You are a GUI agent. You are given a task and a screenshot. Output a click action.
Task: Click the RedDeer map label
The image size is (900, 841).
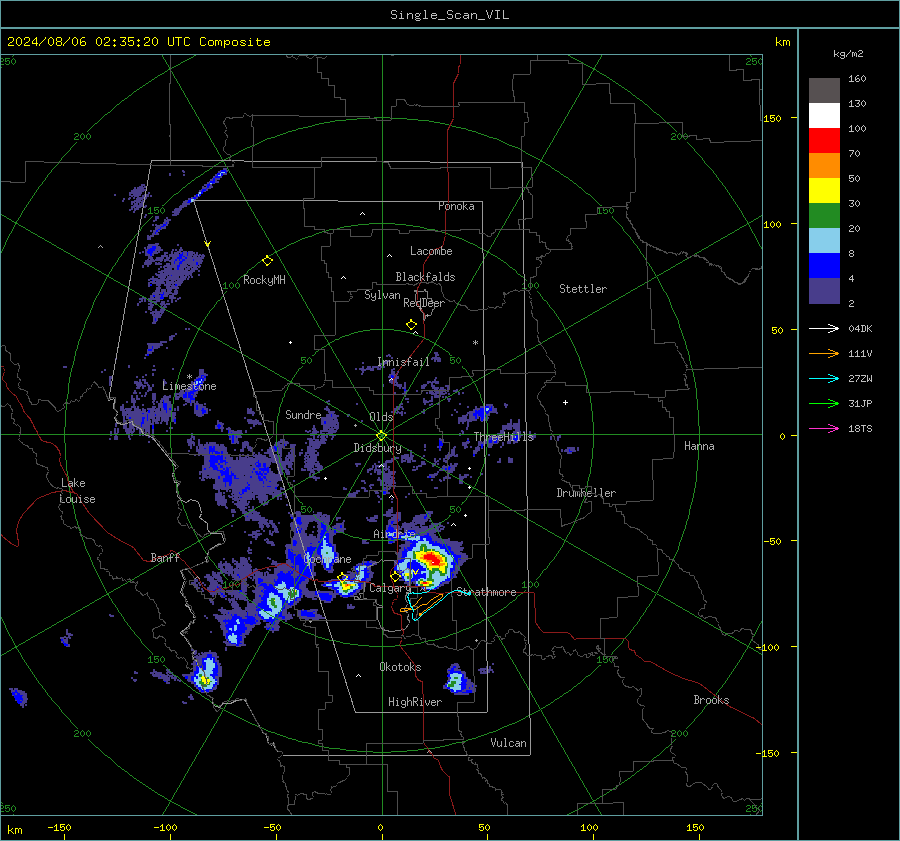(424, 303)
